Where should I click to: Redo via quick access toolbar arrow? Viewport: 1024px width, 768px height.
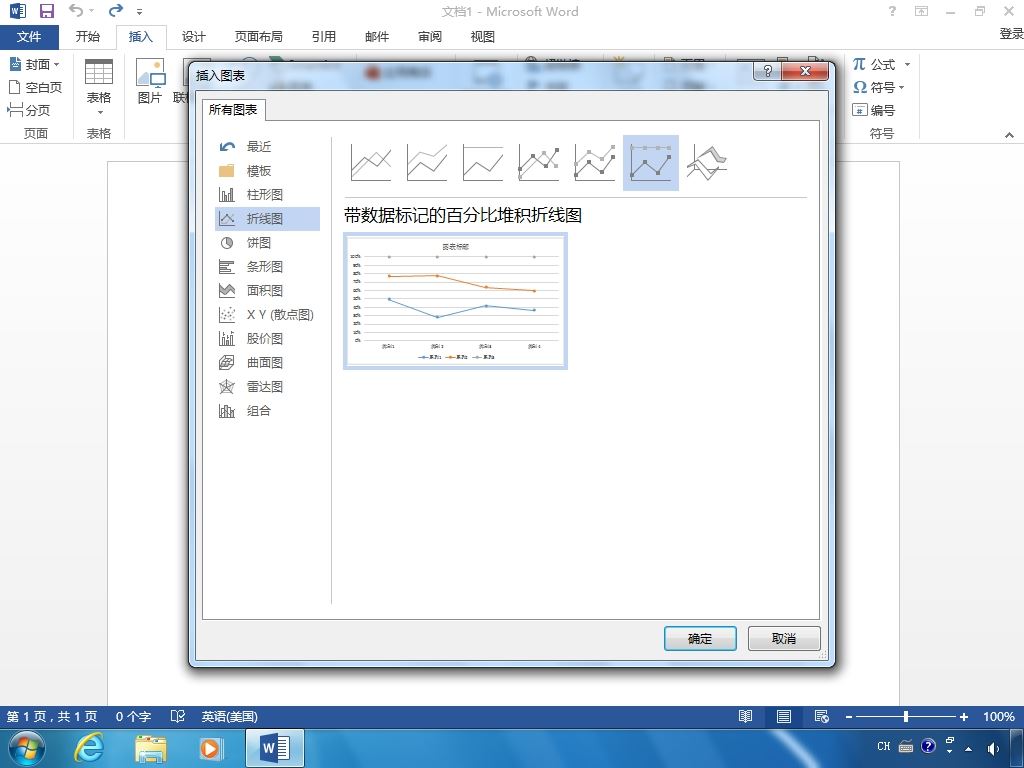click(x=116, y=11)
